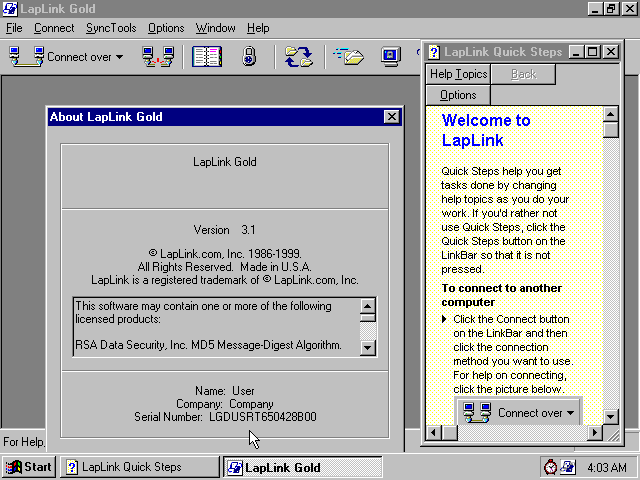
Task: Click Quick Steps horizontal scroll right arrow
Action: 594,433
